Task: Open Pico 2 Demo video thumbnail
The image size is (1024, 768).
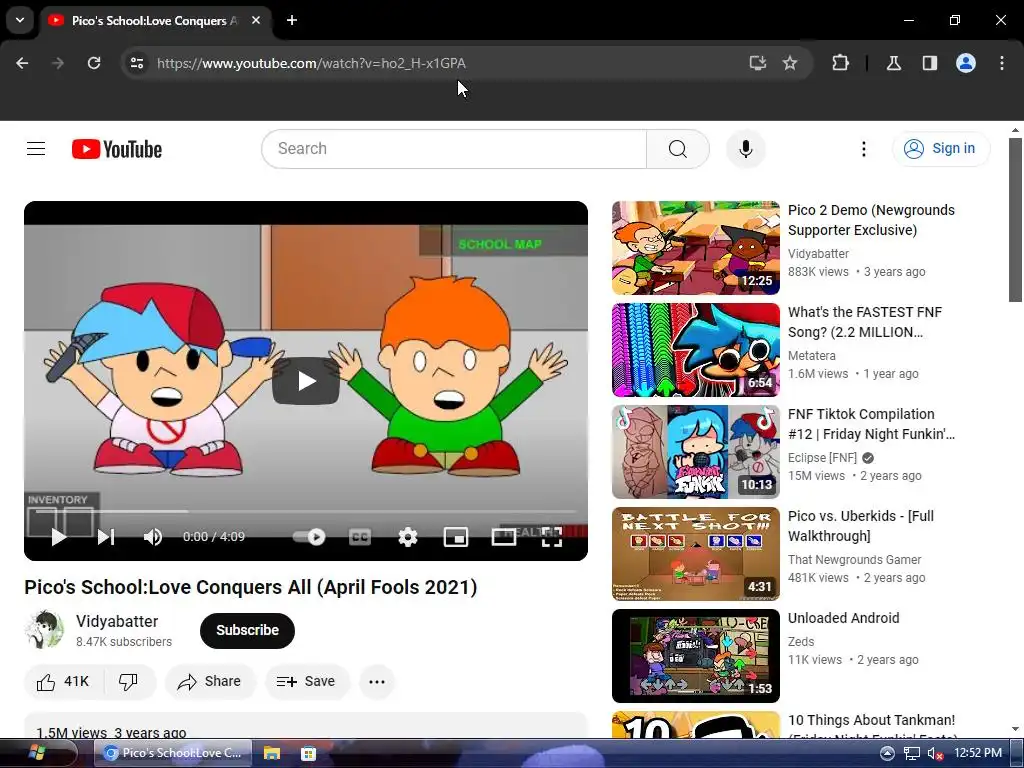Action: point(696,248)
